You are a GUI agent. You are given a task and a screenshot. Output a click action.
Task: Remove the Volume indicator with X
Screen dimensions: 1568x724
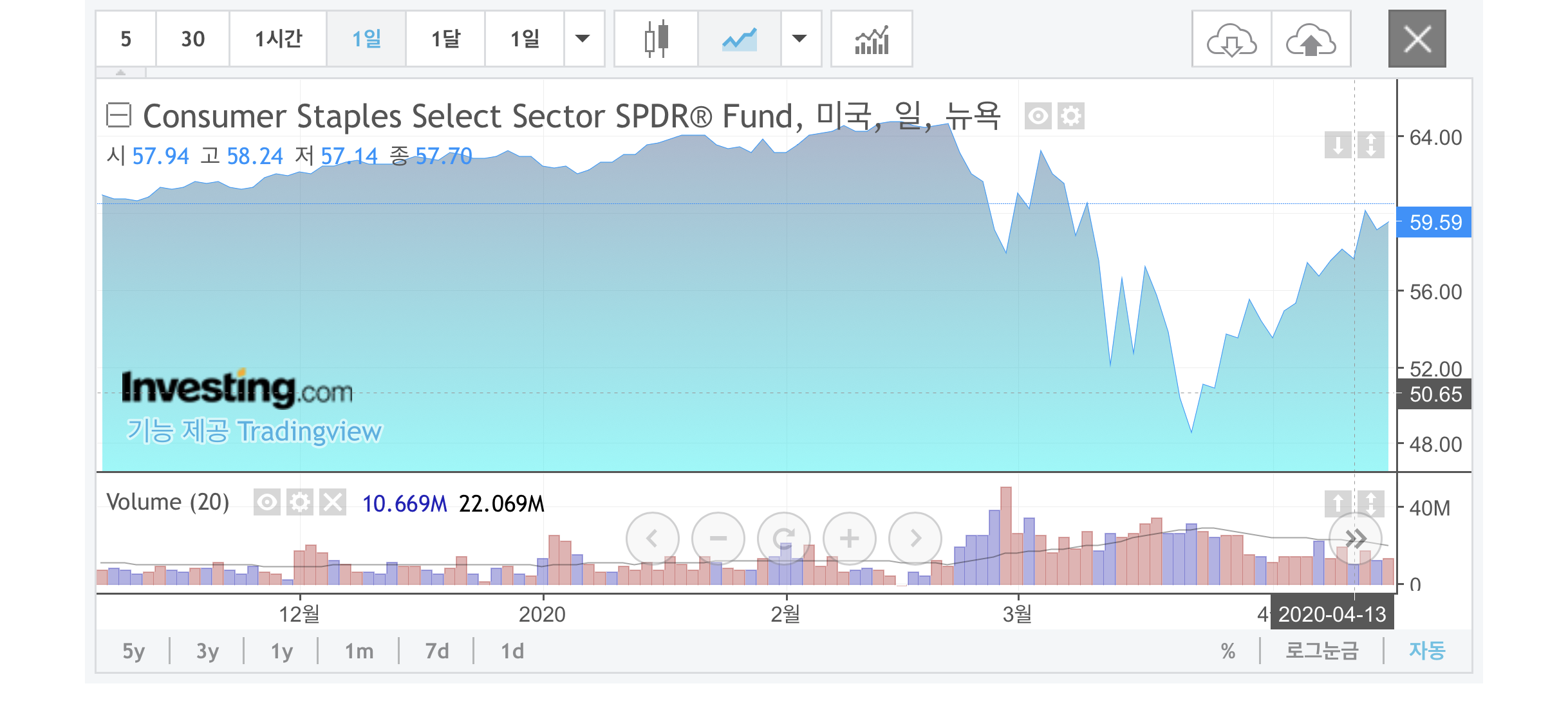333,502
